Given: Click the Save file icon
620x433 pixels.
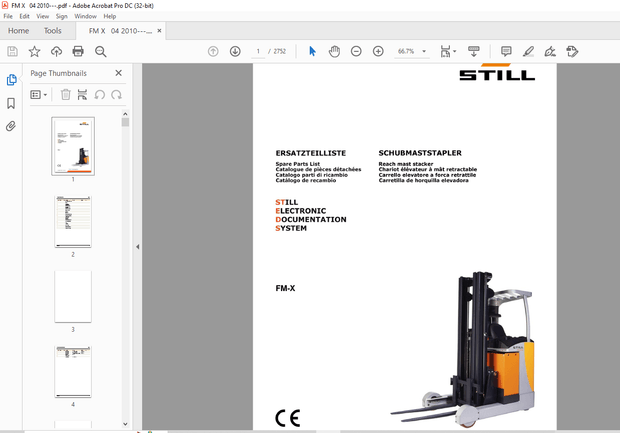Looking at the screenshot, I should pos(12,51).
